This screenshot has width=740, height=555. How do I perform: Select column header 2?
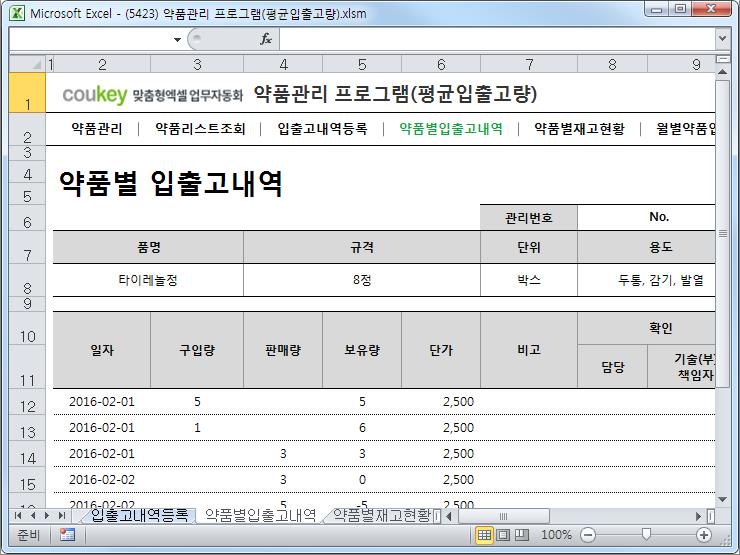(102, 64)
